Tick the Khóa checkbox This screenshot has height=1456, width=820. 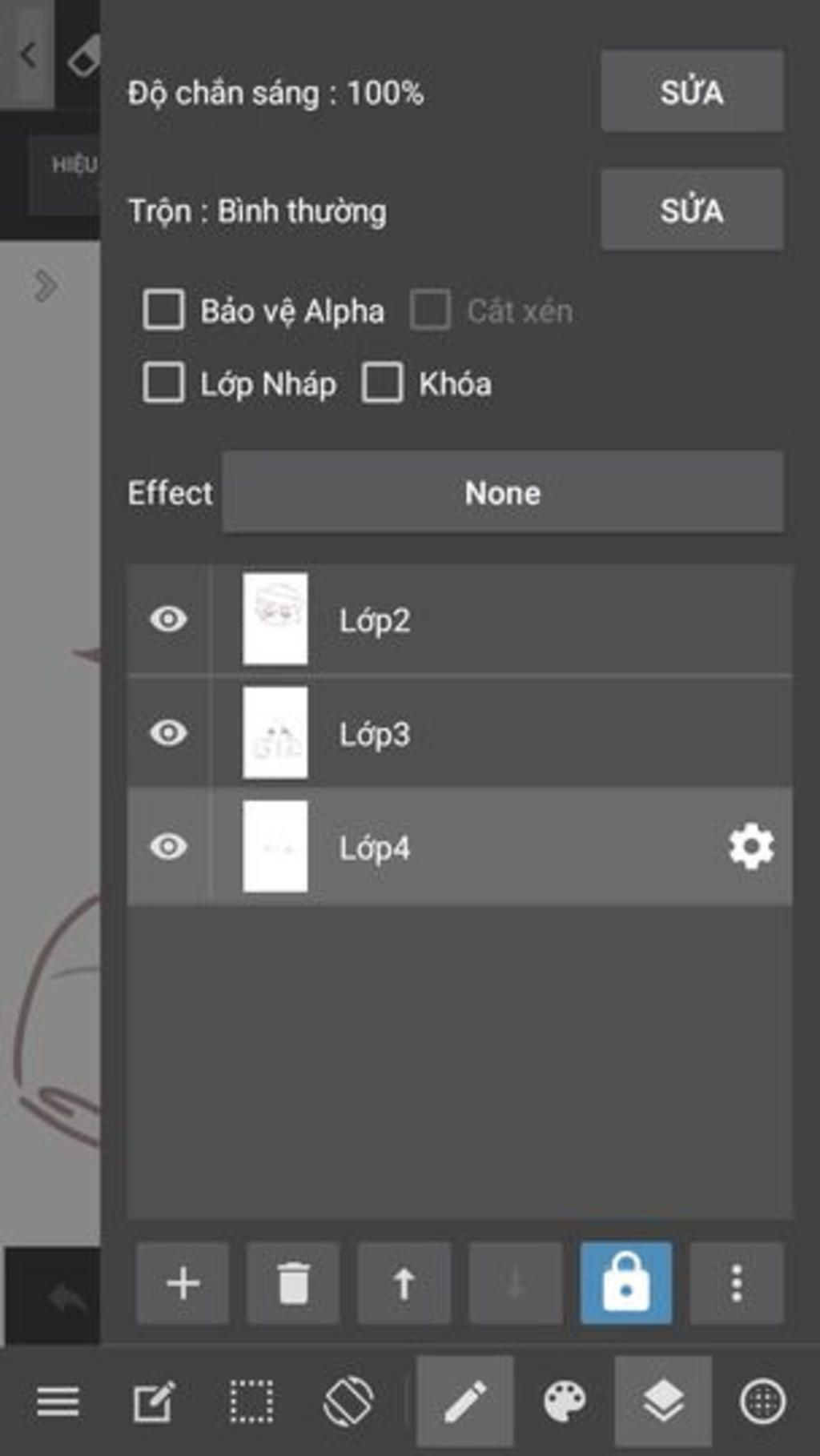click(382, 383)
